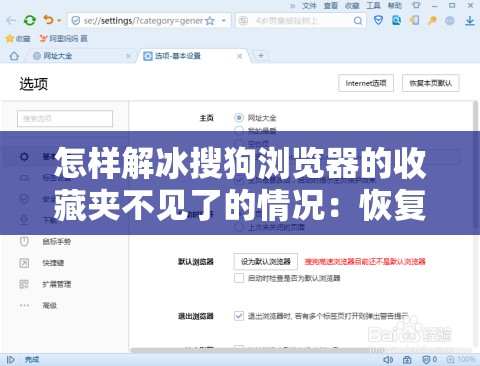The width and height of the screenshot is (480, 366).
Task: Expand the address bar history dropdown
Action: (224, 21)
